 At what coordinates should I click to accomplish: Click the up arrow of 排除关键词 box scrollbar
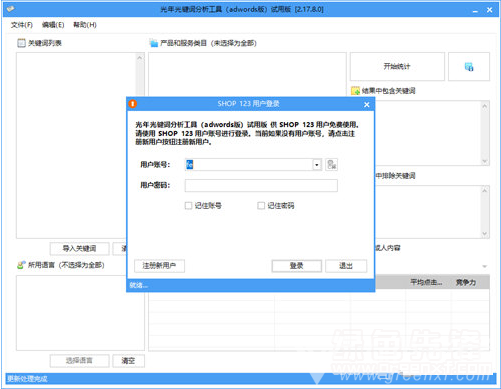click(x=485, y=190)
